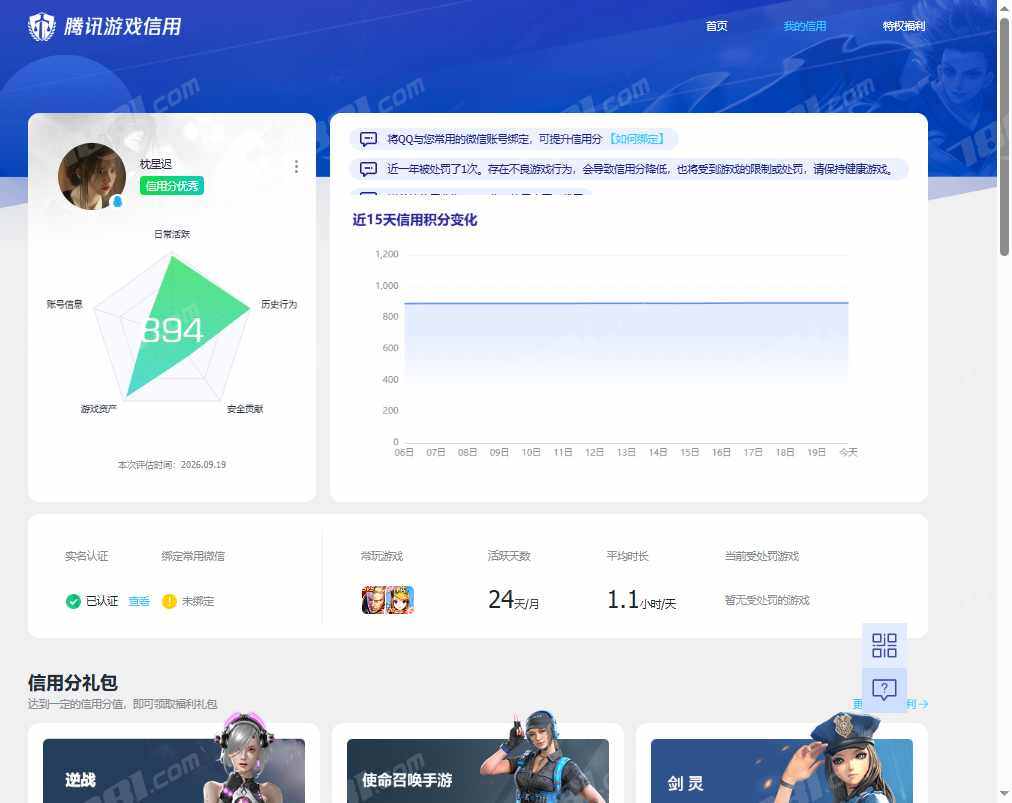Click the 游戏资产 radar axis label
The image size is (1012, 803).
click(99, 409)
